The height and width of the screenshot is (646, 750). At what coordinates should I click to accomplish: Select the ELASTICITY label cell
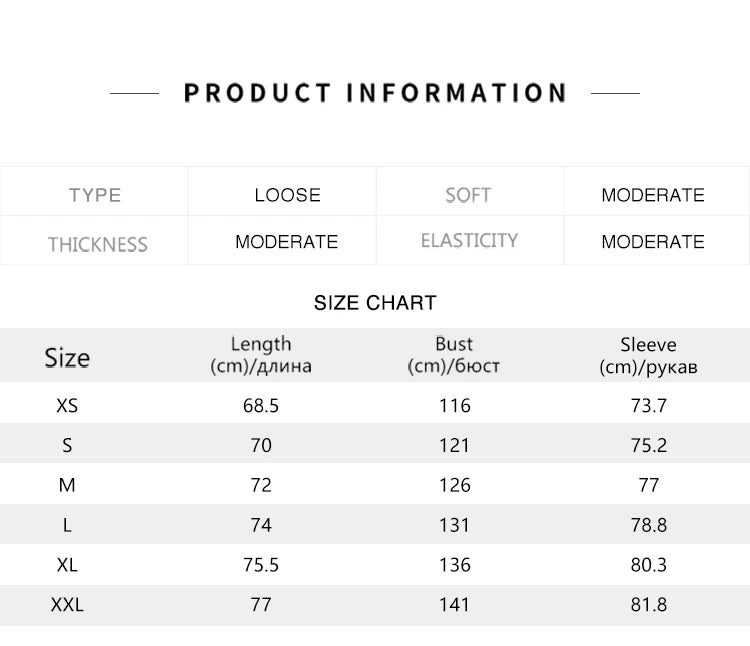click(469, 240)
